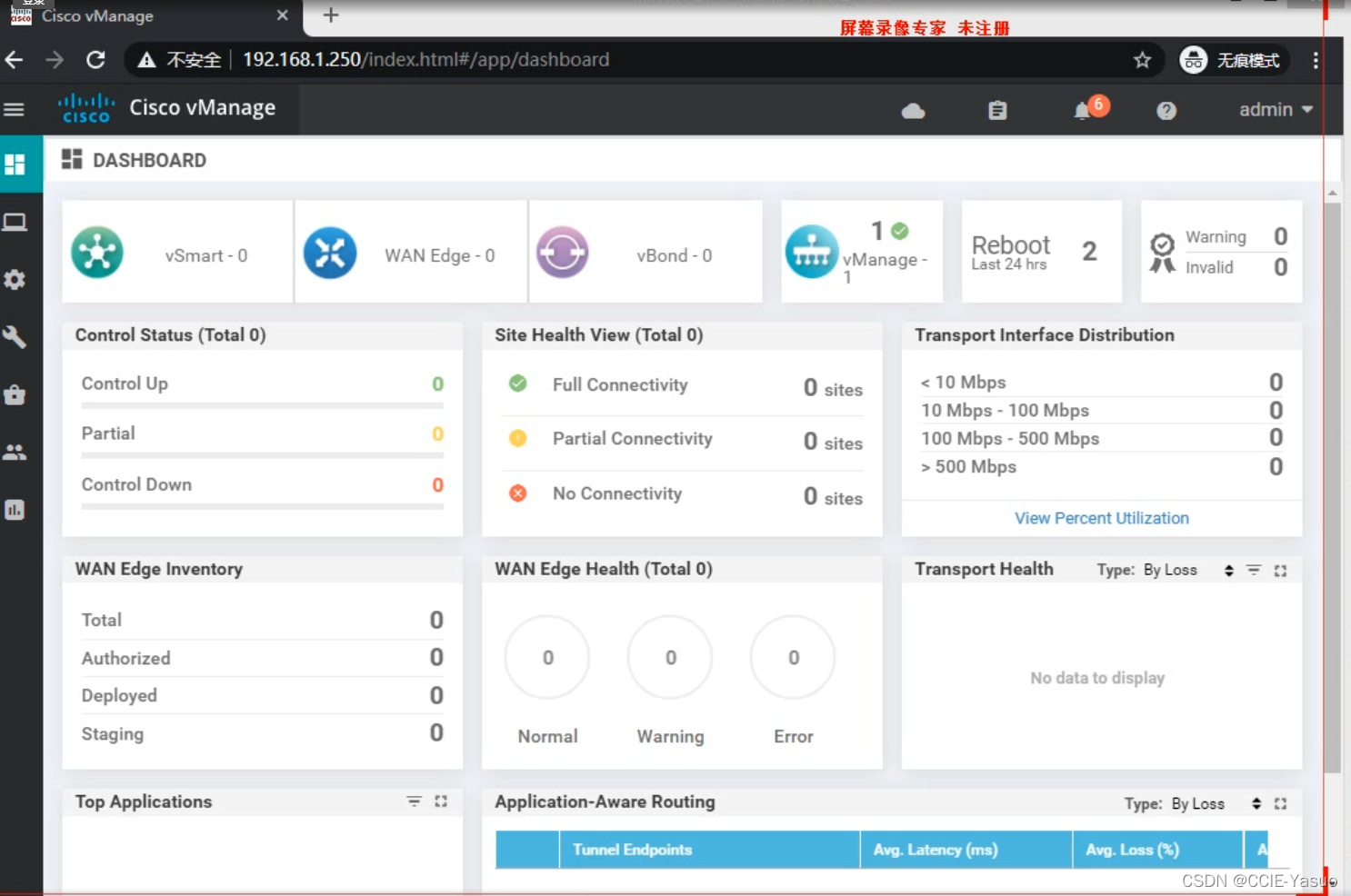Open the Tools wrench sidebar icon
Screen dimensions: 1351x896
15,337
